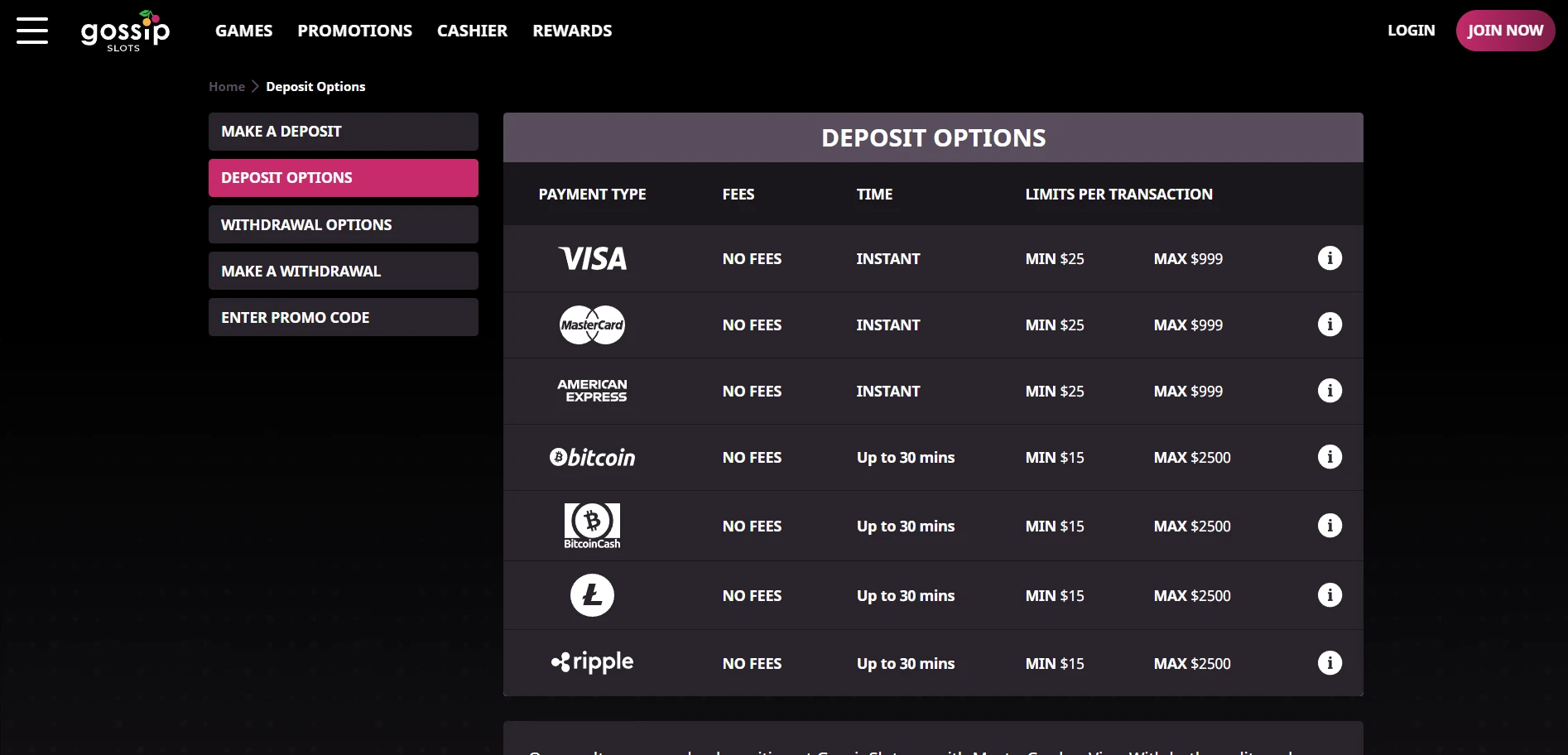Open the hamburger menu icon

[32, 31]
